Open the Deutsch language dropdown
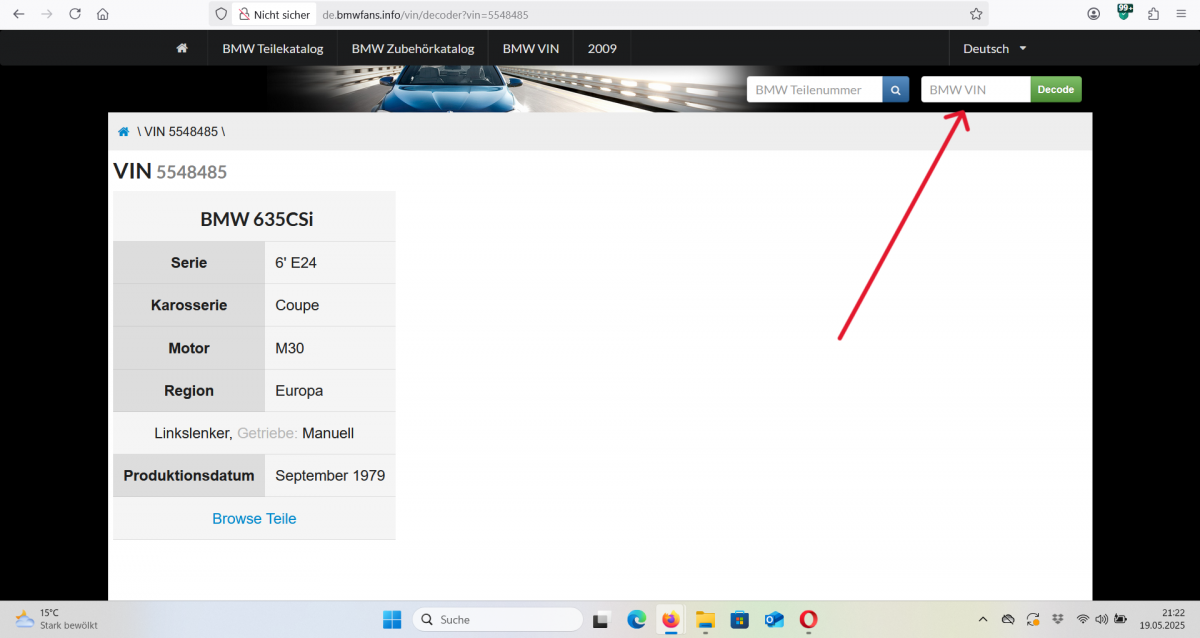This screenshot has height=638, width=1200. point(994,48)
